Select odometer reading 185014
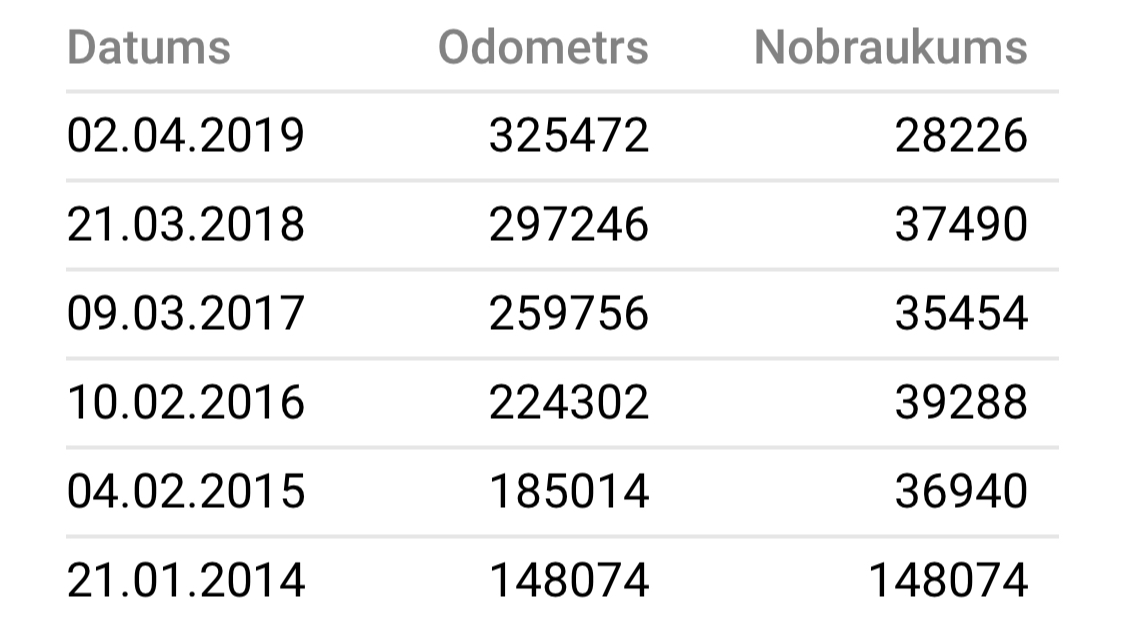Image resolution: width=1125 pixels, height=629 pixels. tap(568, 491)
